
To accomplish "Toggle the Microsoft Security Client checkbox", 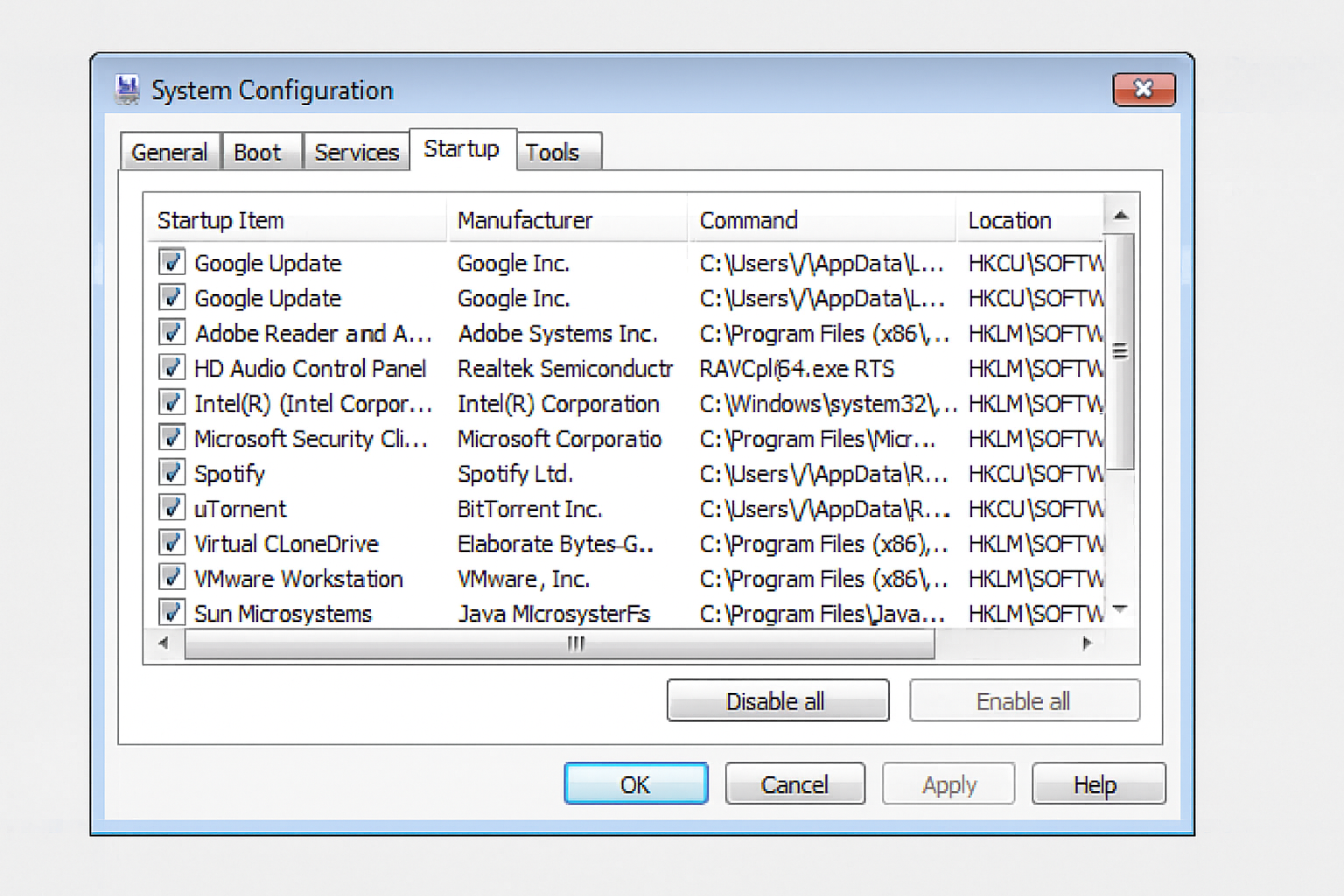I will [171, 437].
